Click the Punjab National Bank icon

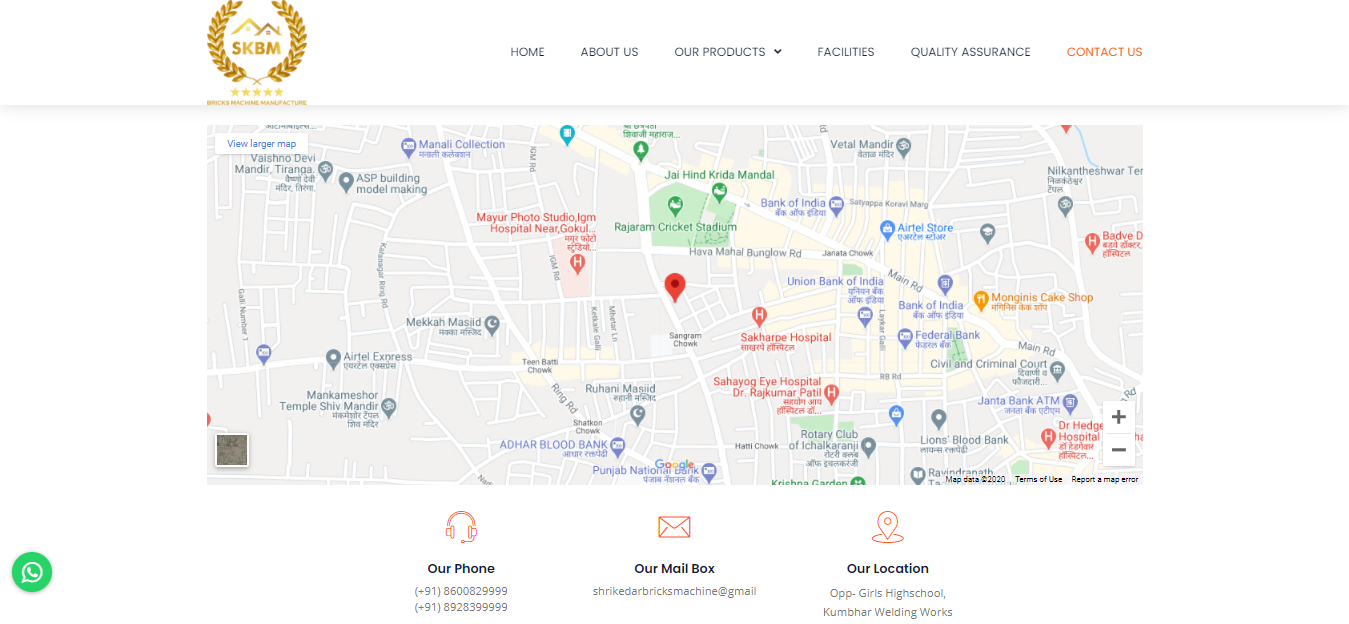[x=709, y=471]
